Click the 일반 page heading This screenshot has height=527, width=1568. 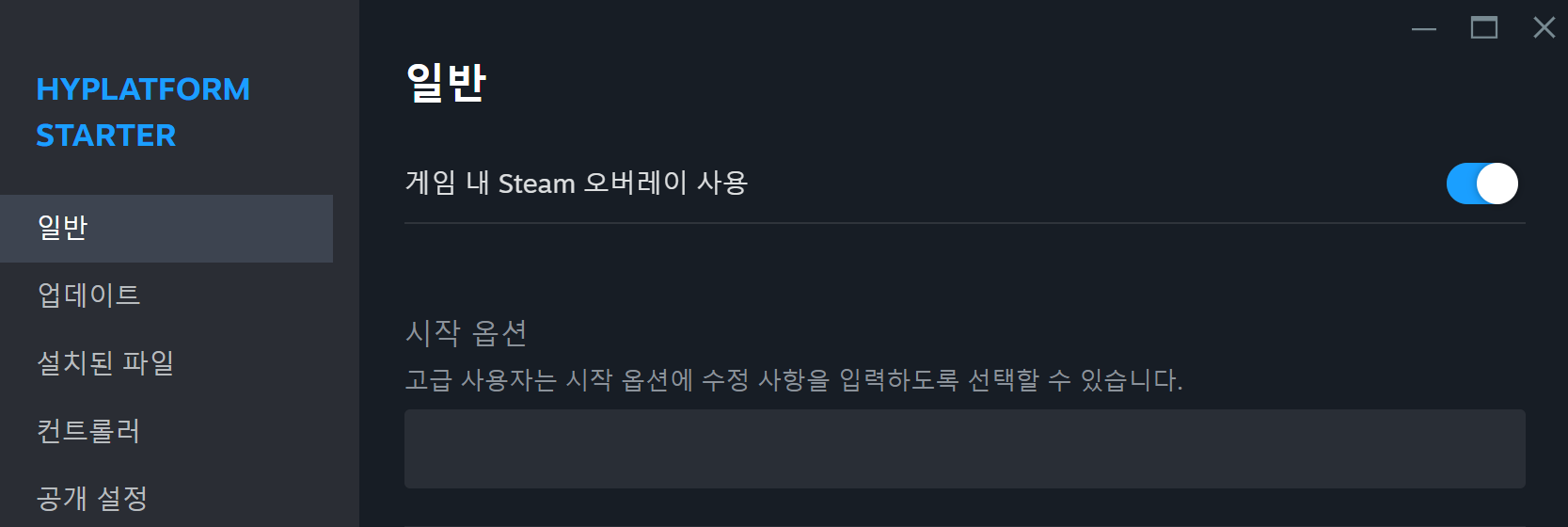click(x=446, y=83)
